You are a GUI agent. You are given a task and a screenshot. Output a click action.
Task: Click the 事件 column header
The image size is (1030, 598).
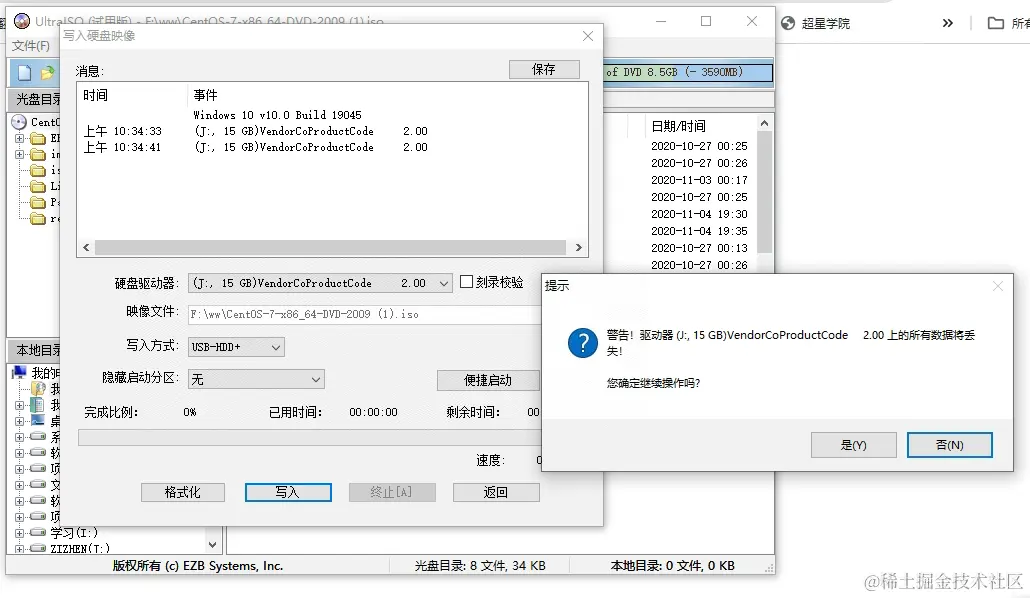205,95
